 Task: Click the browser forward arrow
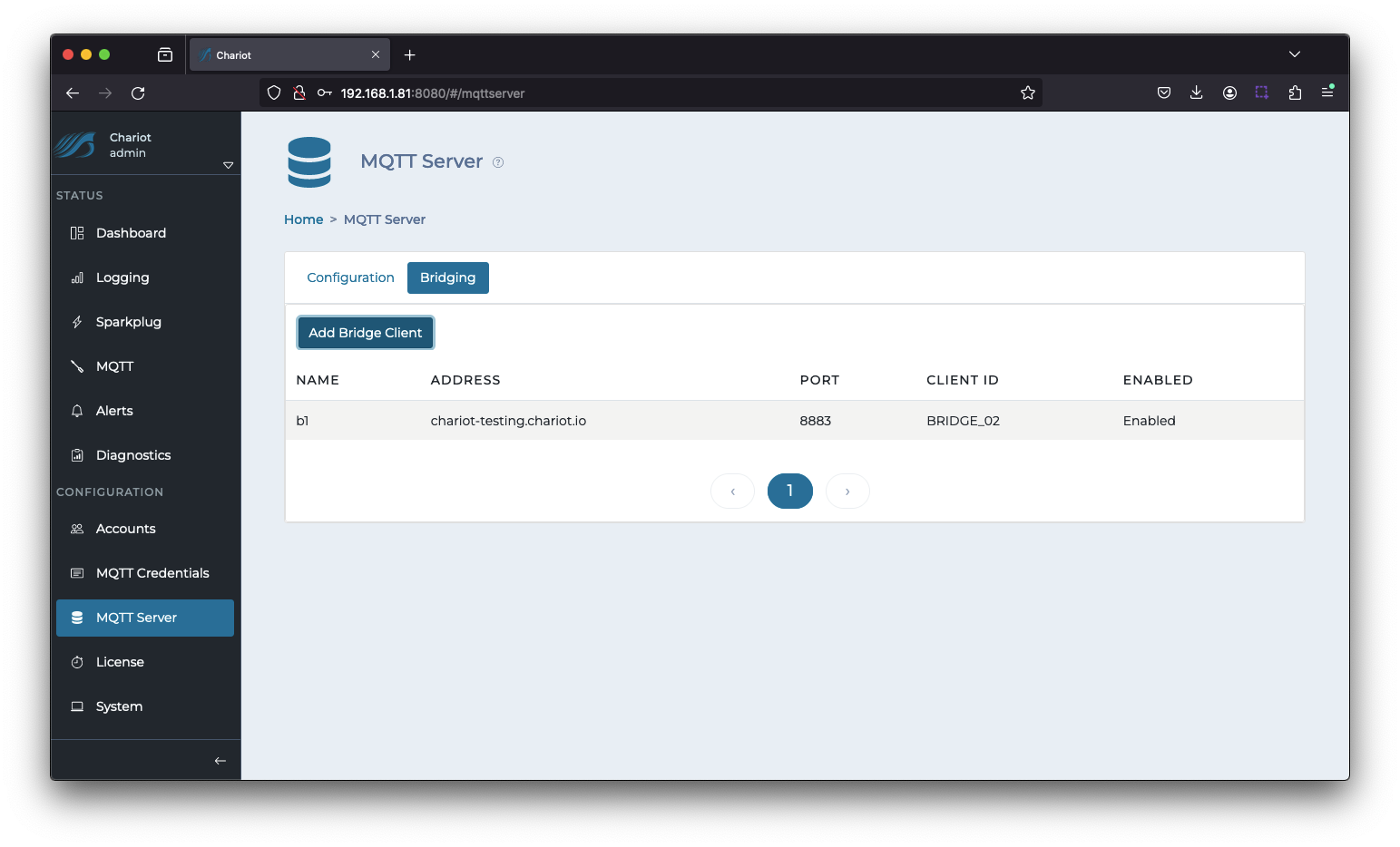coord(105,92)
